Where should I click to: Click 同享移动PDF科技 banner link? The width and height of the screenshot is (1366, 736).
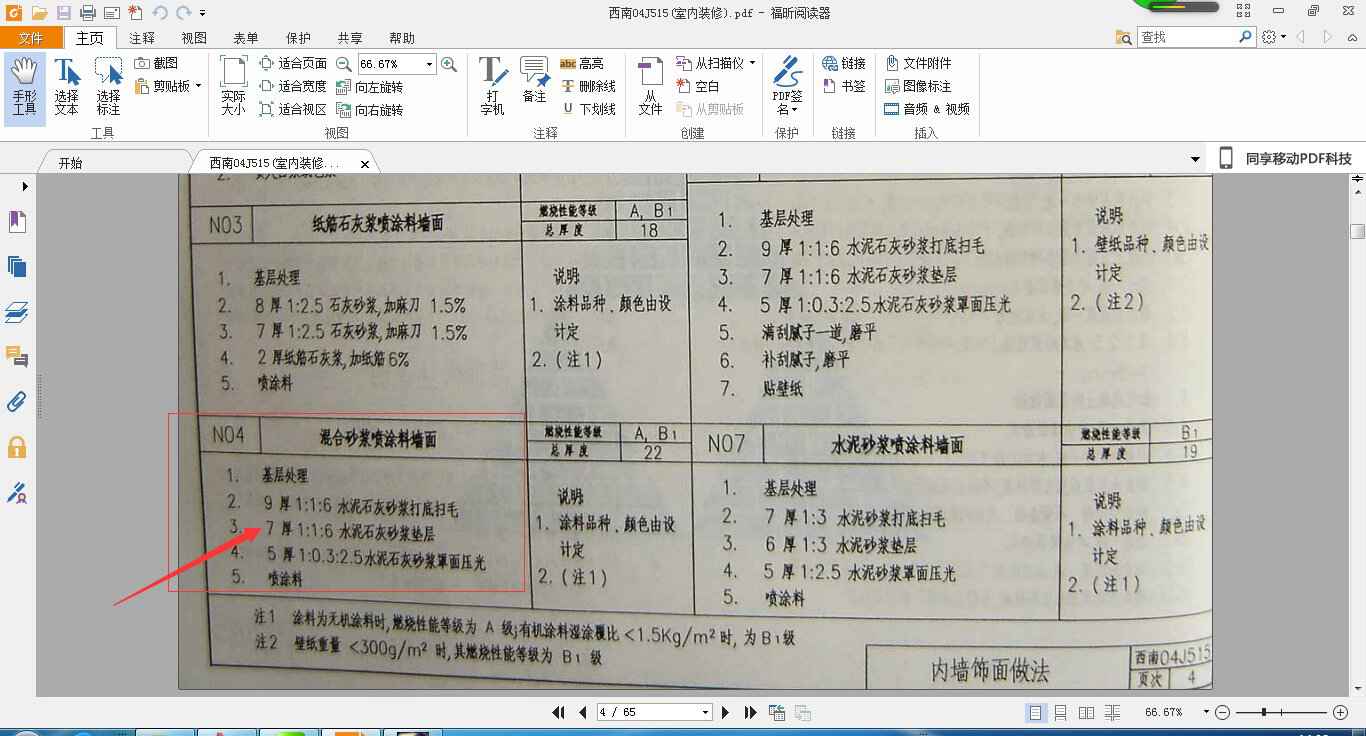pos(1286,159)
